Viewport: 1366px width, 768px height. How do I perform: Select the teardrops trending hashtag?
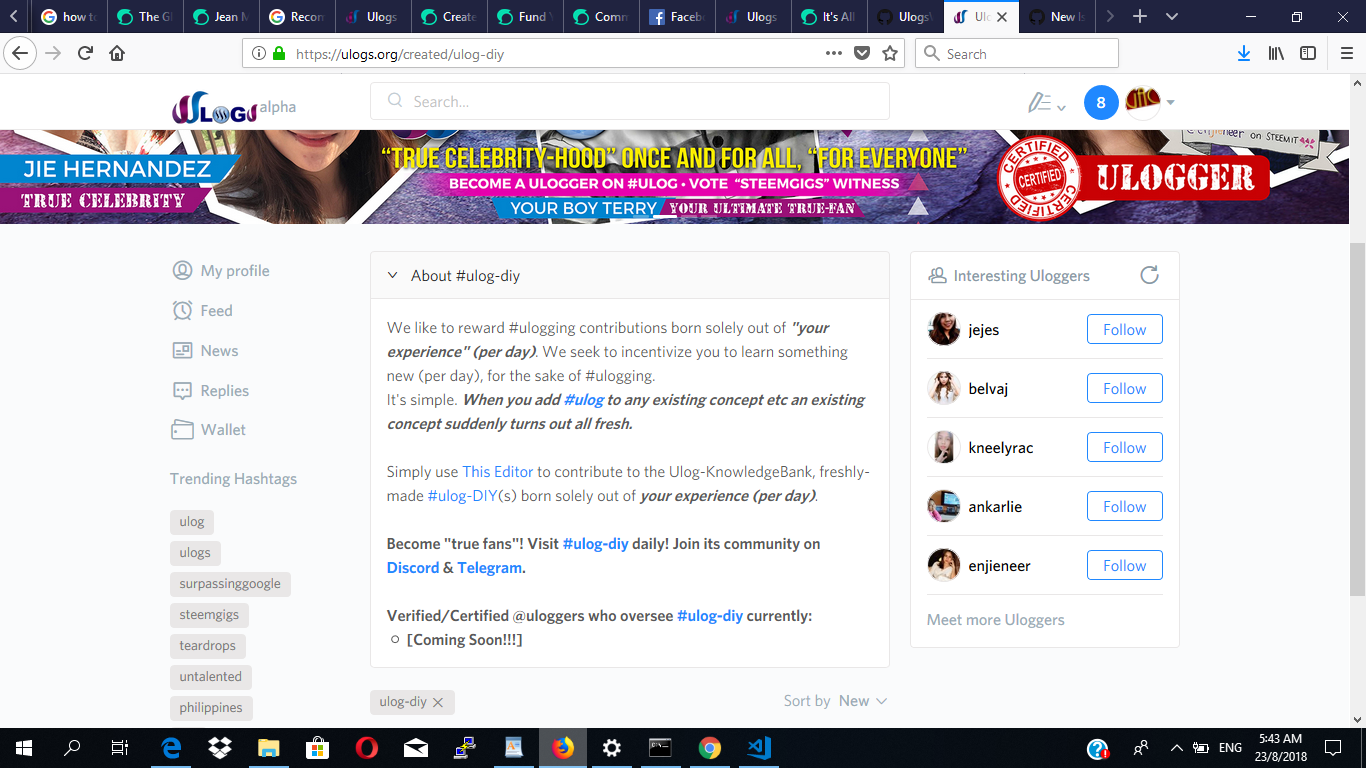[208, 646]
